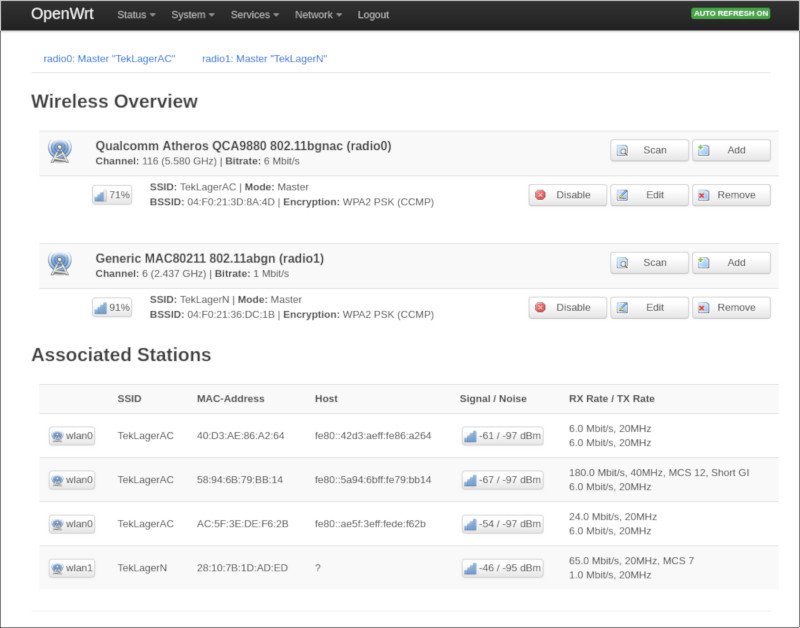Follow the radio0 Master TekLagerAC link
Image resolution: width=800 pixels, height=628 pixels.
point(107,59)
